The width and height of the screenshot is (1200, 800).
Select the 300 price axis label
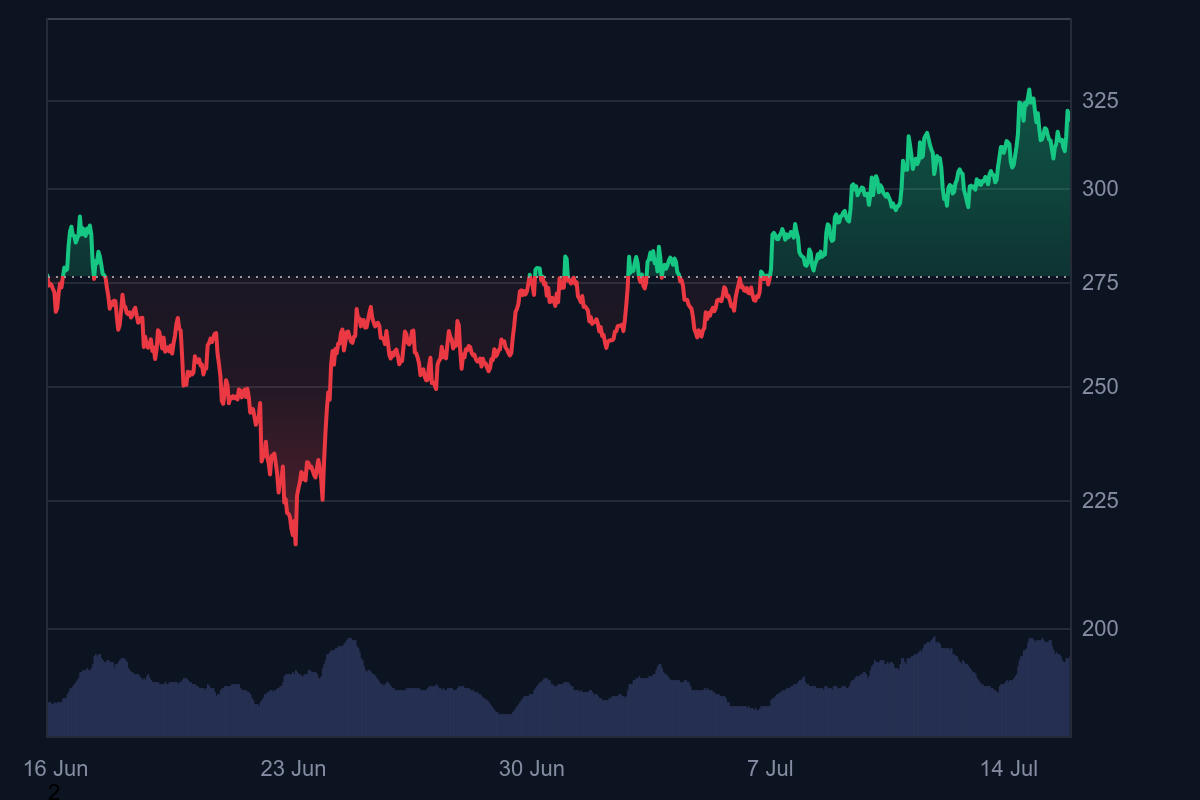click(1100, 189)
